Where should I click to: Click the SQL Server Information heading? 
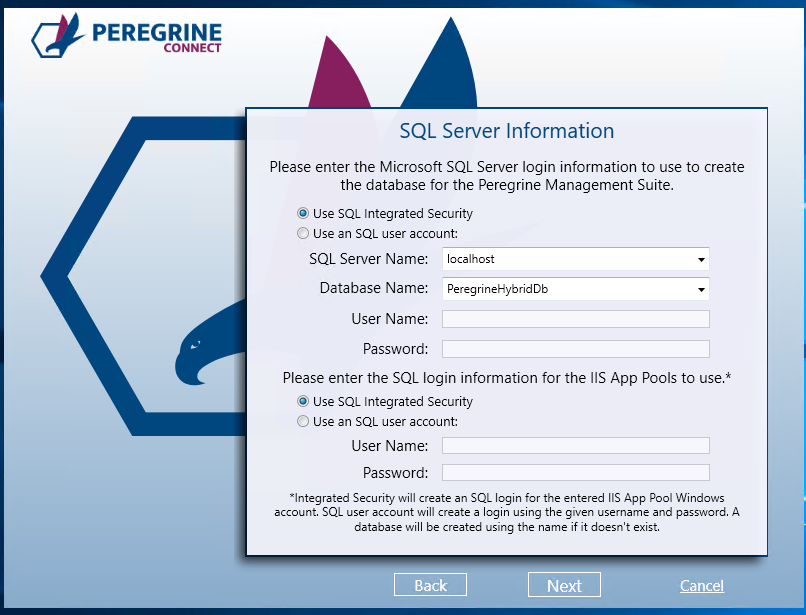[507, 131]
